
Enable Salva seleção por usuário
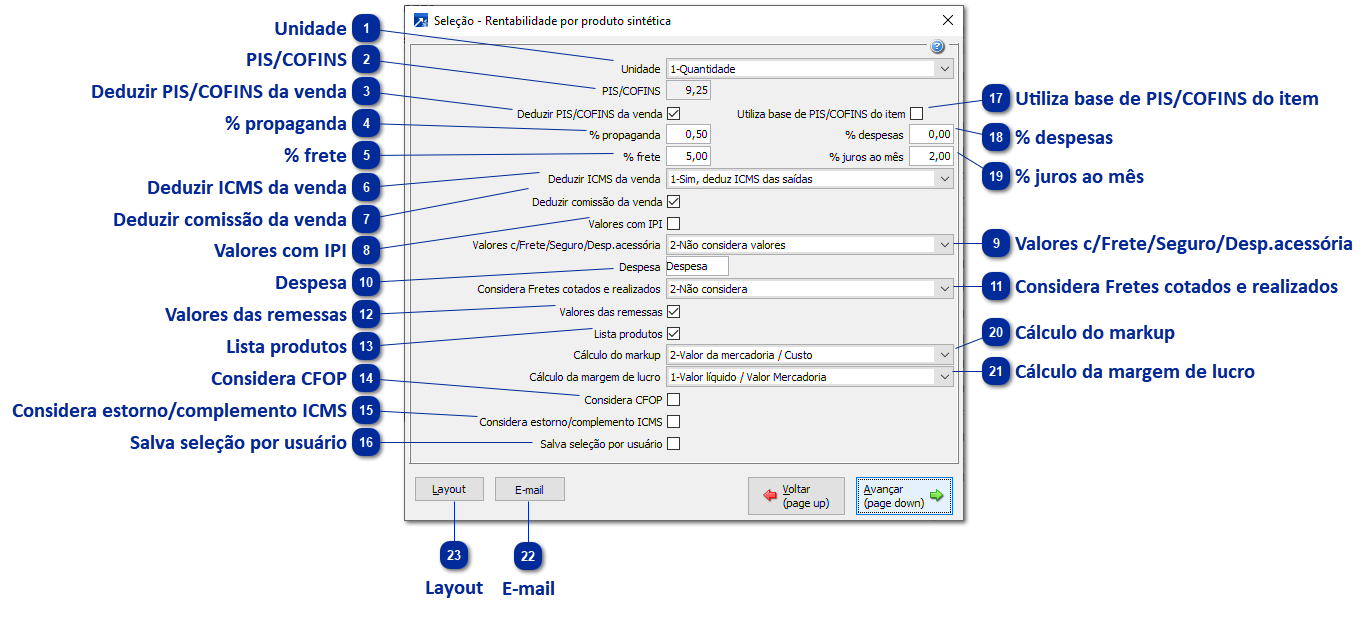673,443
